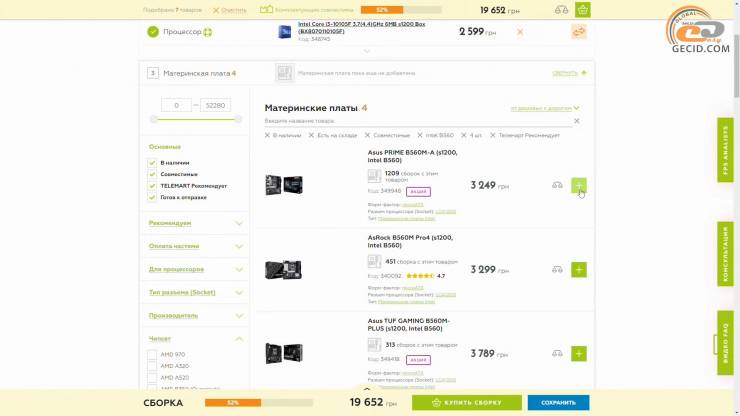740x416 pixels.
Task: Click the КУПИТЬ СБОРКУ button
Action: point(466,403)
